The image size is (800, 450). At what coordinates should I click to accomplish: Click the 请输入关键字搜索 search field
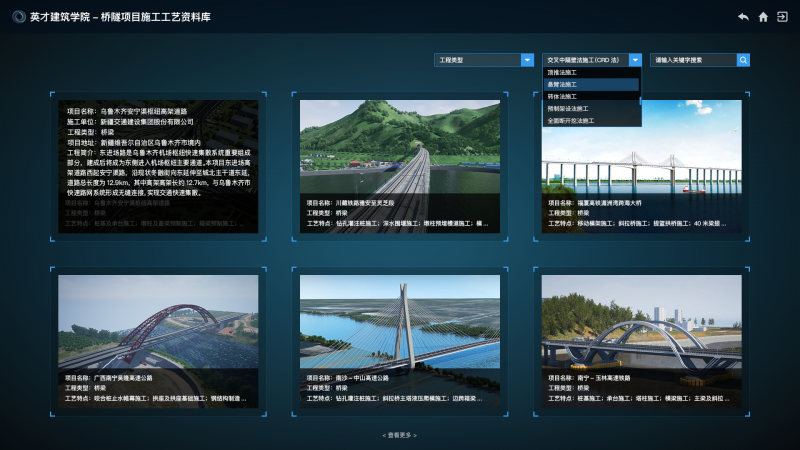click(693, 60)
